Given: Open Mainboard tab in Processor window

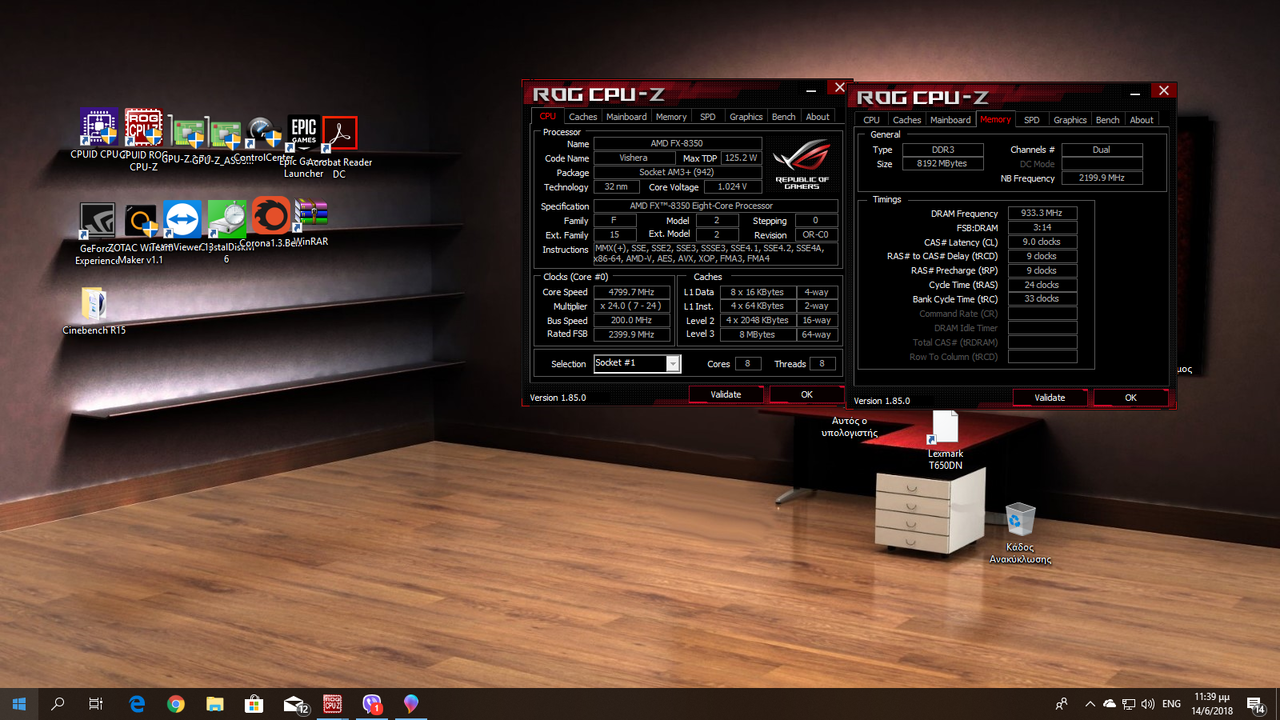Looking at the screenshot, I should coord(626,116).
